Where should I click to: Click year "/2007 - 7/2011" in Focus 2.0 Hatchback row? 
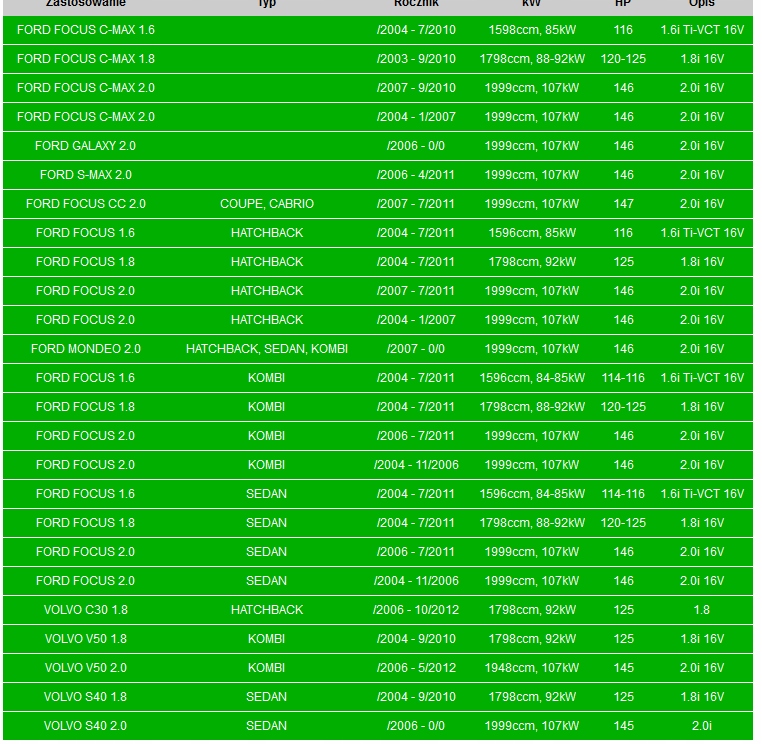click(x=416, y=291)
